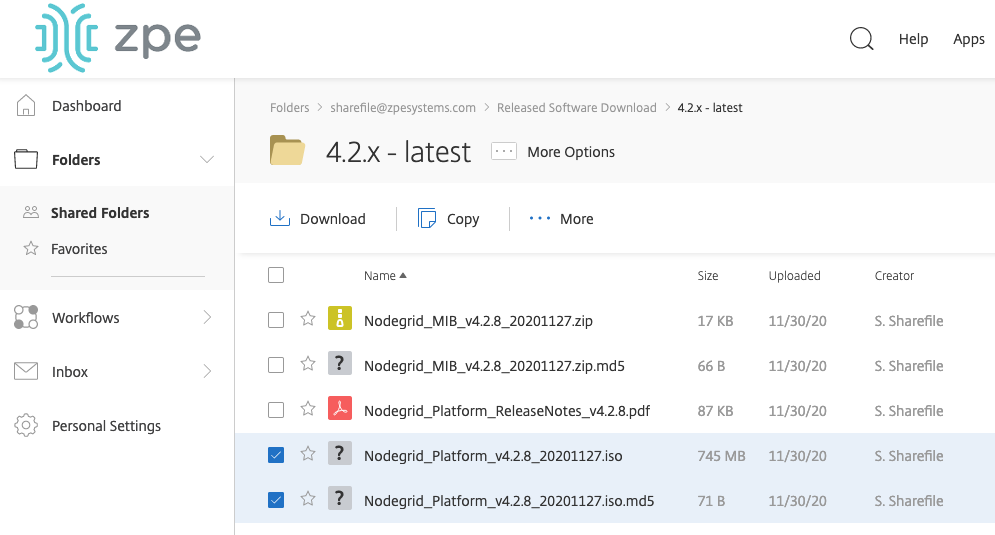Expand the Inbox chevron

point(207,371)
